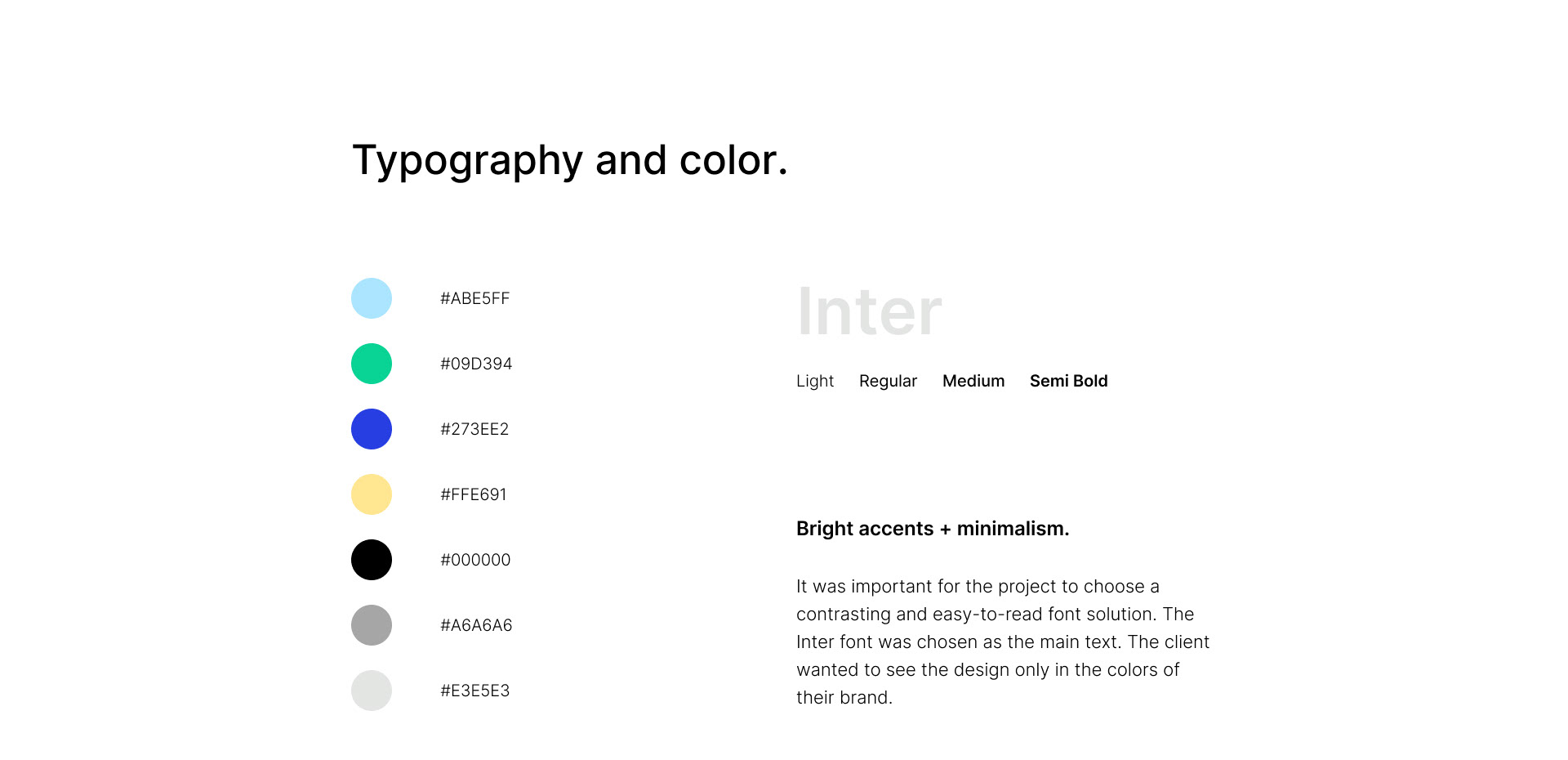Pick the royal blue #273EE2 swatch

pos(372,429)
